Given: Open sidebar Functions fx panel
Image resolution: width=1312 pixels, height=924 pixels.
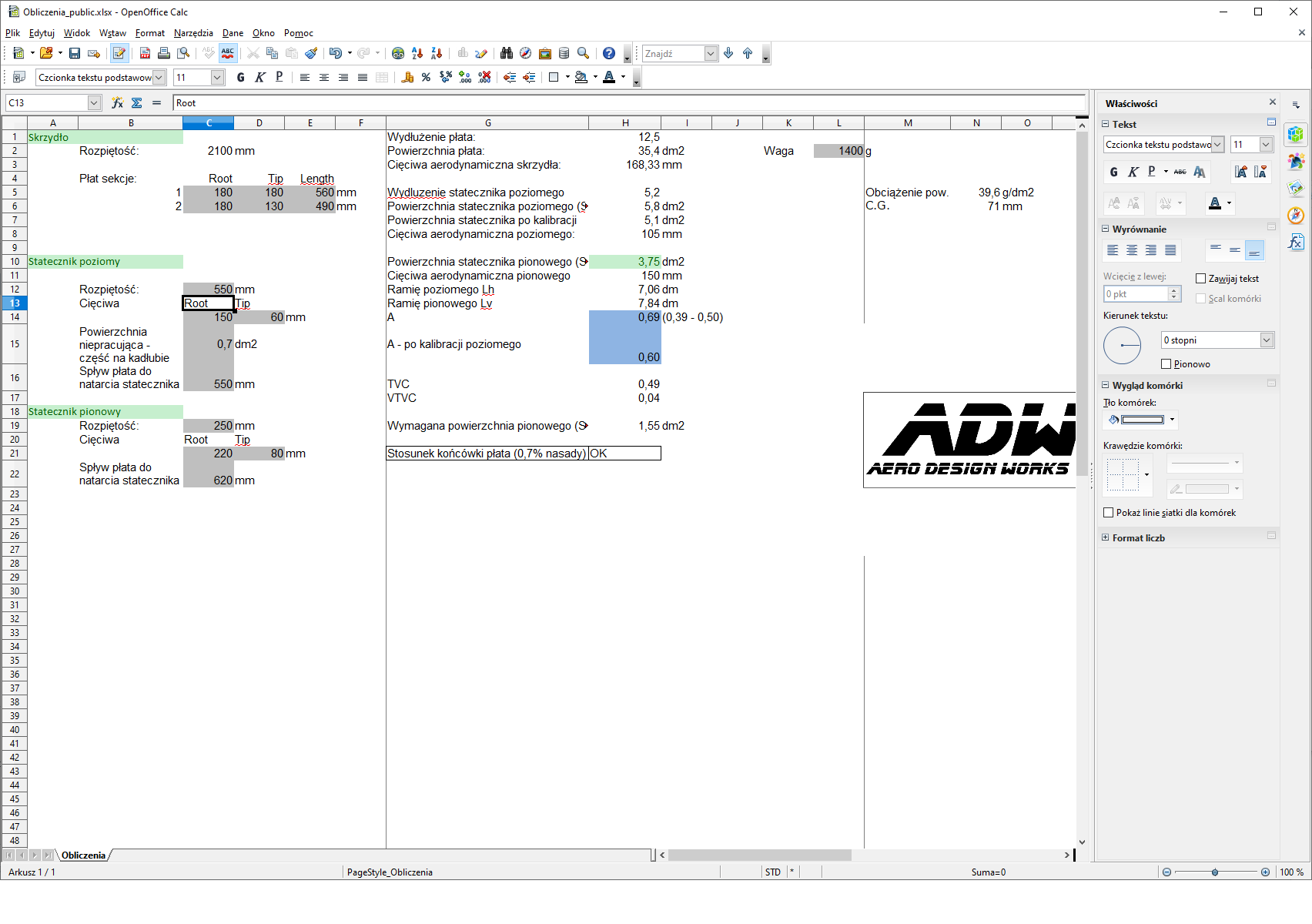Looking at the screenshot, I should [x=1296, y=242].
